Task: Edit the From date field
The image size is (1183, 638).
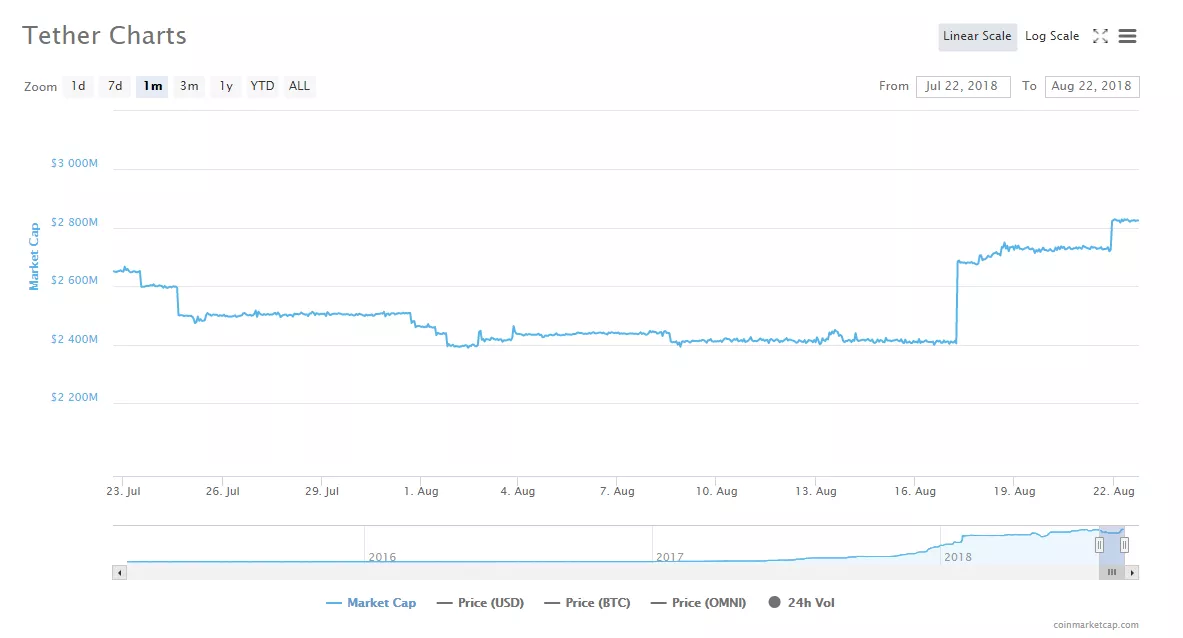Action: (x=962, y=86)
